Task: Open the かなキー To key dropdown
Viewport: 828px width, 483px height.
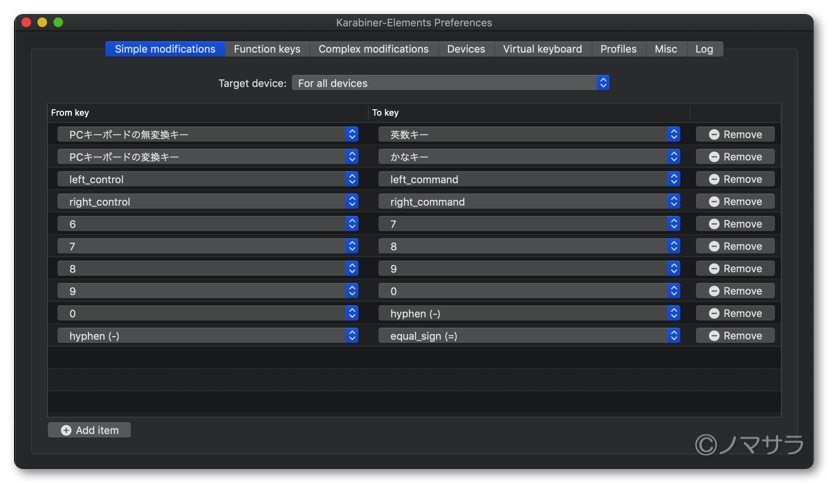Action: pos(529,157)
